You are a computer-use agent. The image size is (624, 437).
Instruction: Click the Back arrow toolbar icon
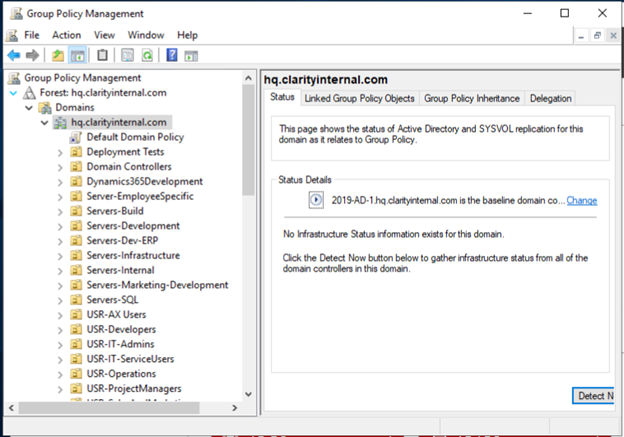pyautogui.click(x=14, y=55)
